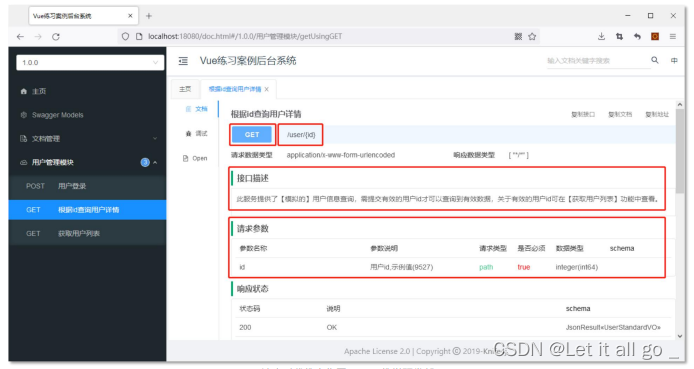Click the red true required cell
Image resolution: width=694 pixels, height=369 pixels.
tap(524, 267)
